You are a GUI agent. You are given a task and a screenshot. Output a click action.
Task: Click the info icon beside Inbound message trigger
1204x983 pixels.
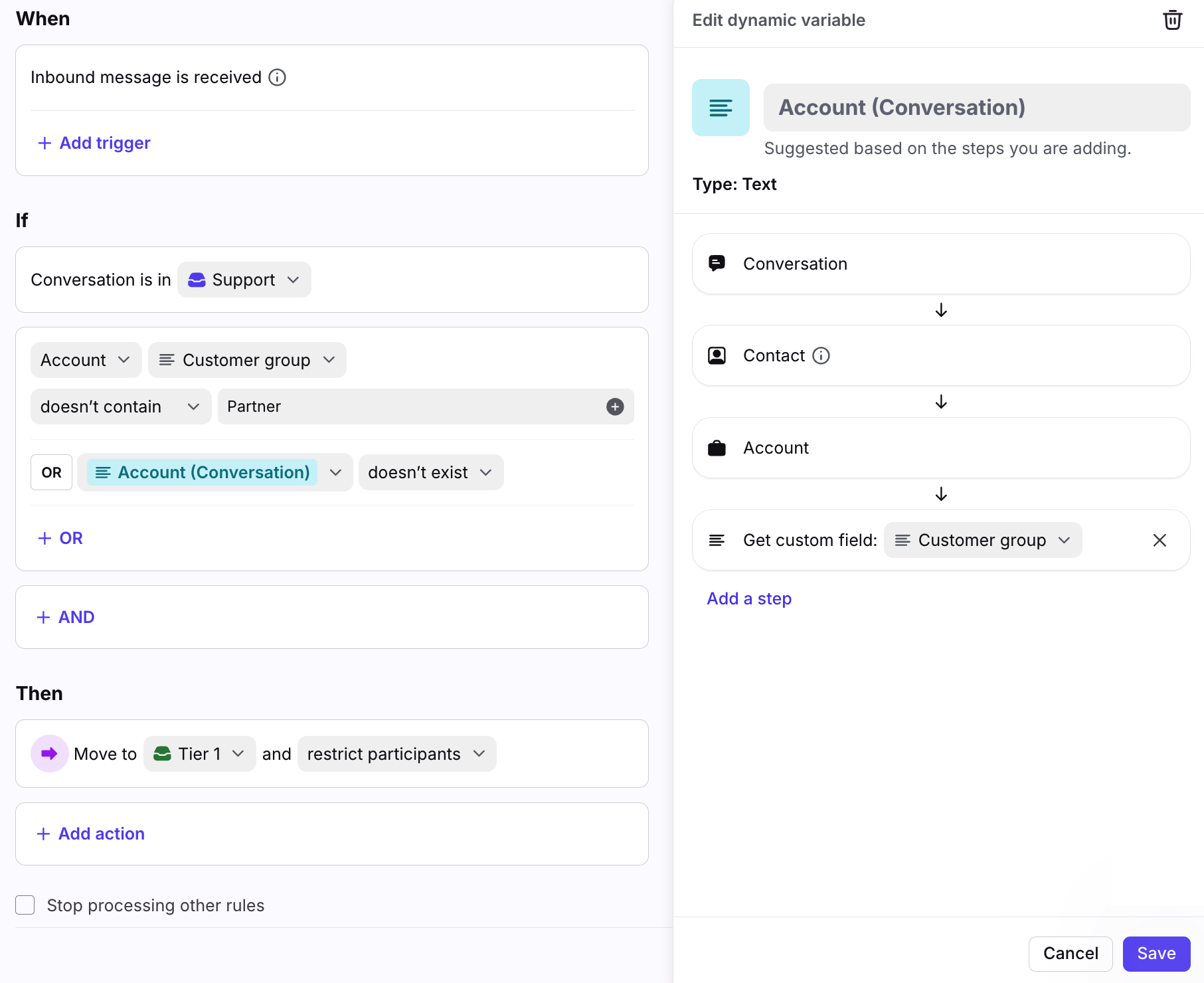point(277,78)
